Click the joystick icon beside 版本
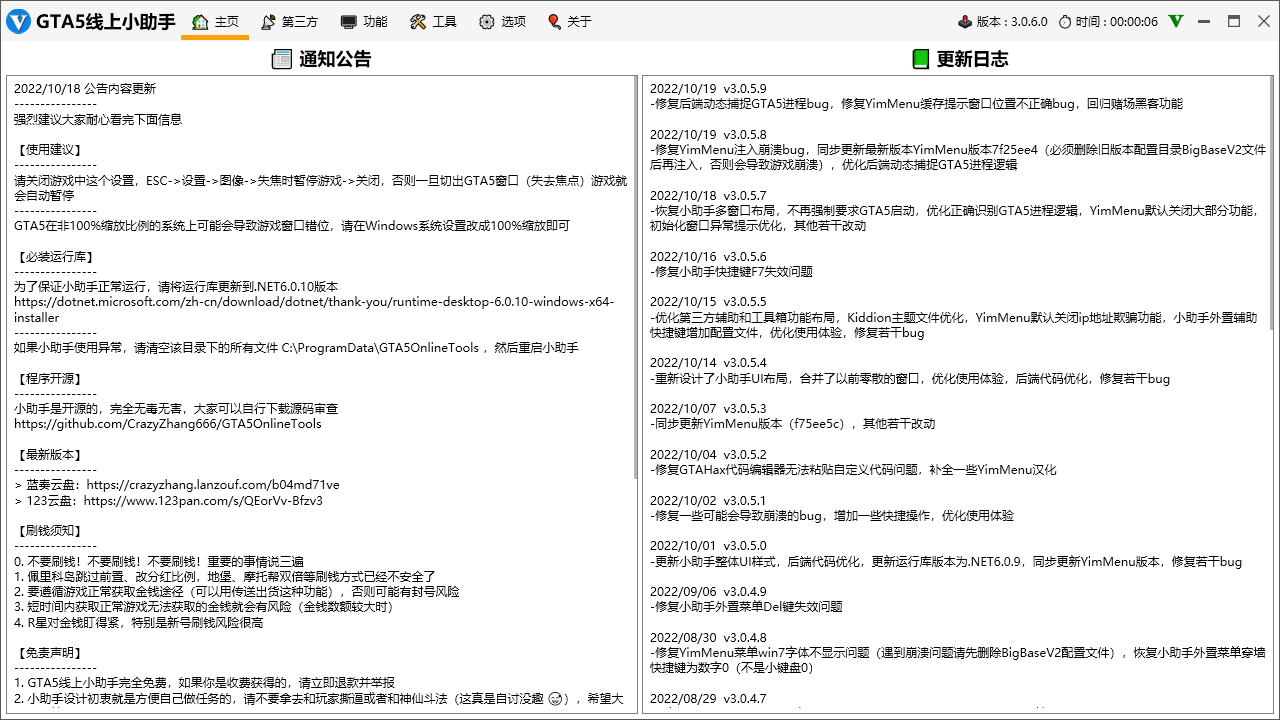This screenshot has width=1280, height=720. (965, 21)
